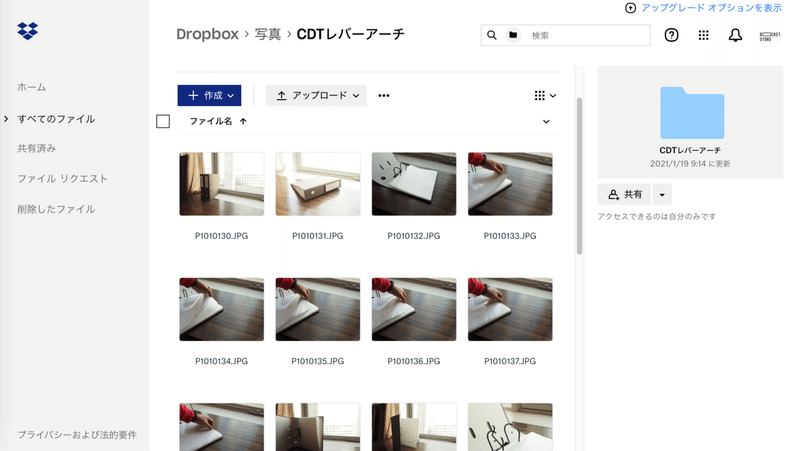Open 共有済み in sidebar
The image size is (800, 451).
click(37, 148)
